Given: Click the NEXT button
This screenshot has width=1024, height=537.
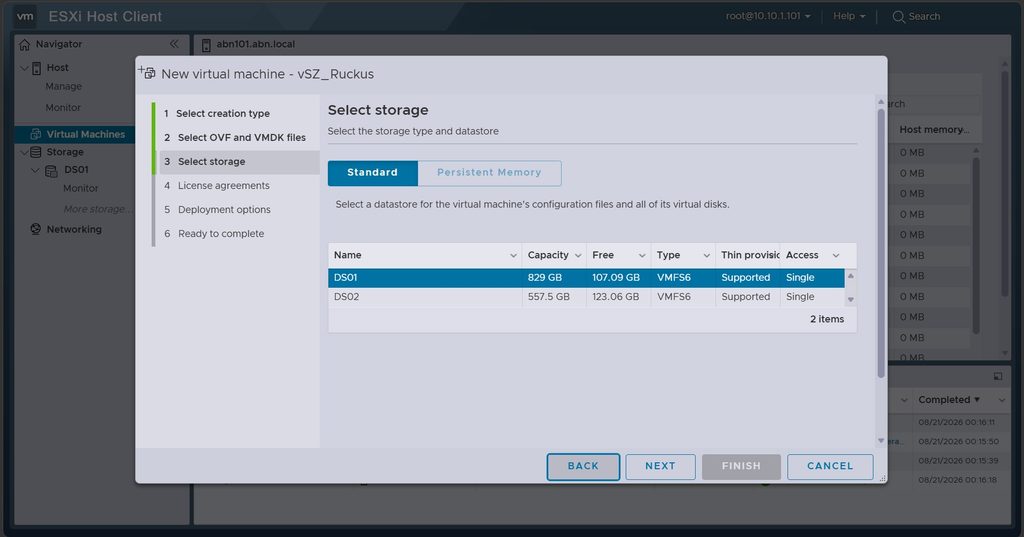Looking at the screenshot, I should click(x=660, y=466).
